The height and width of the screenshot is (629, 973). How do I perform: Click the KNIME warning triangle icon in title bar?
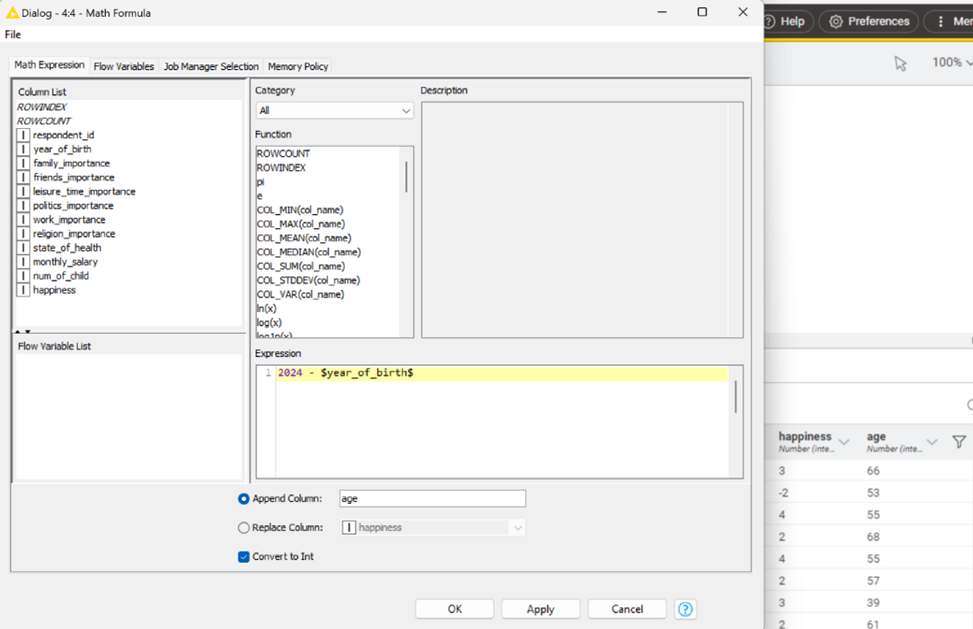[x=12, y=12]
